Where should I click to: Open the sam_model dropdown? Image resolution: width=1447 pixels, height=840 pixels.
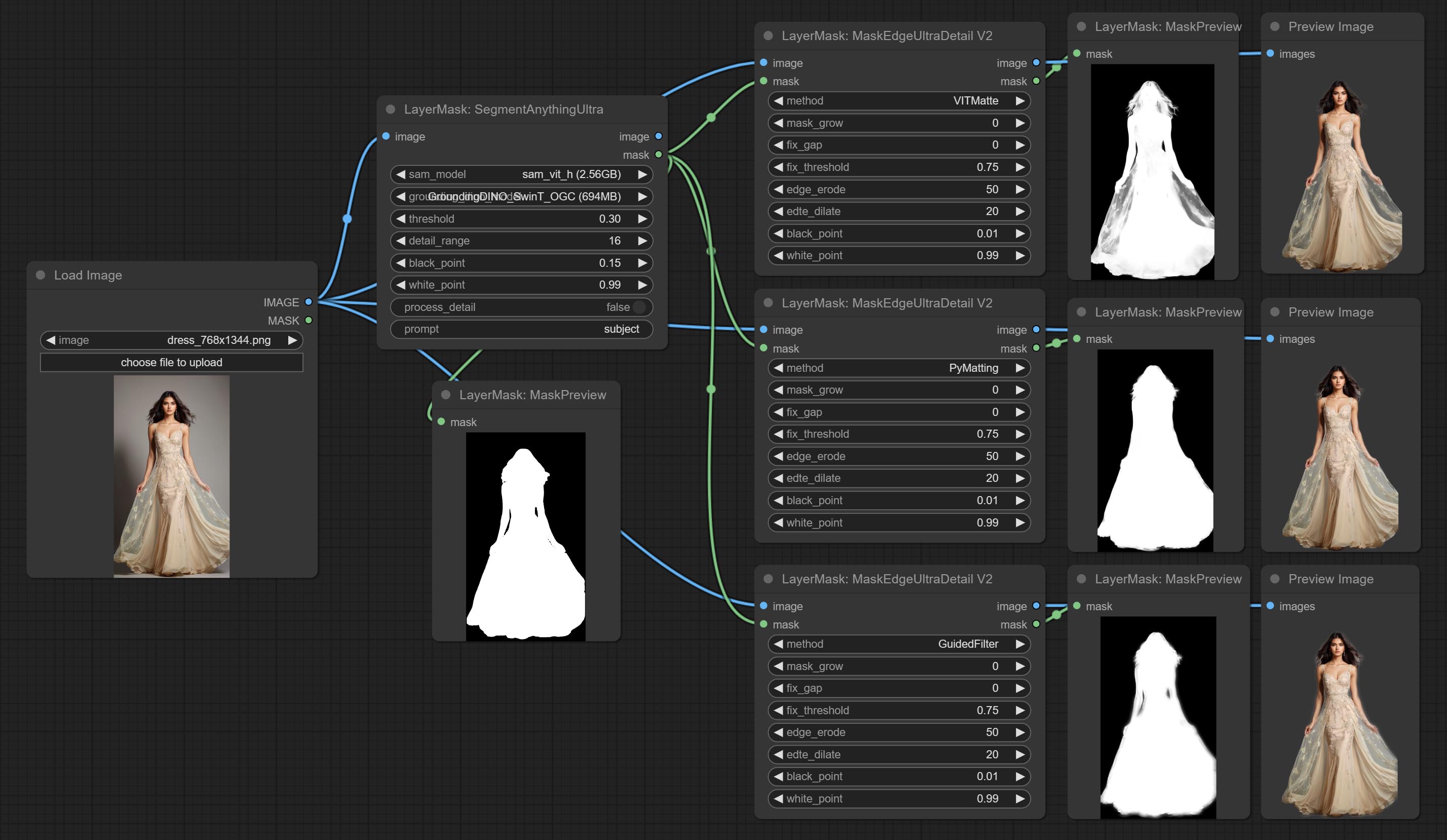521,174
